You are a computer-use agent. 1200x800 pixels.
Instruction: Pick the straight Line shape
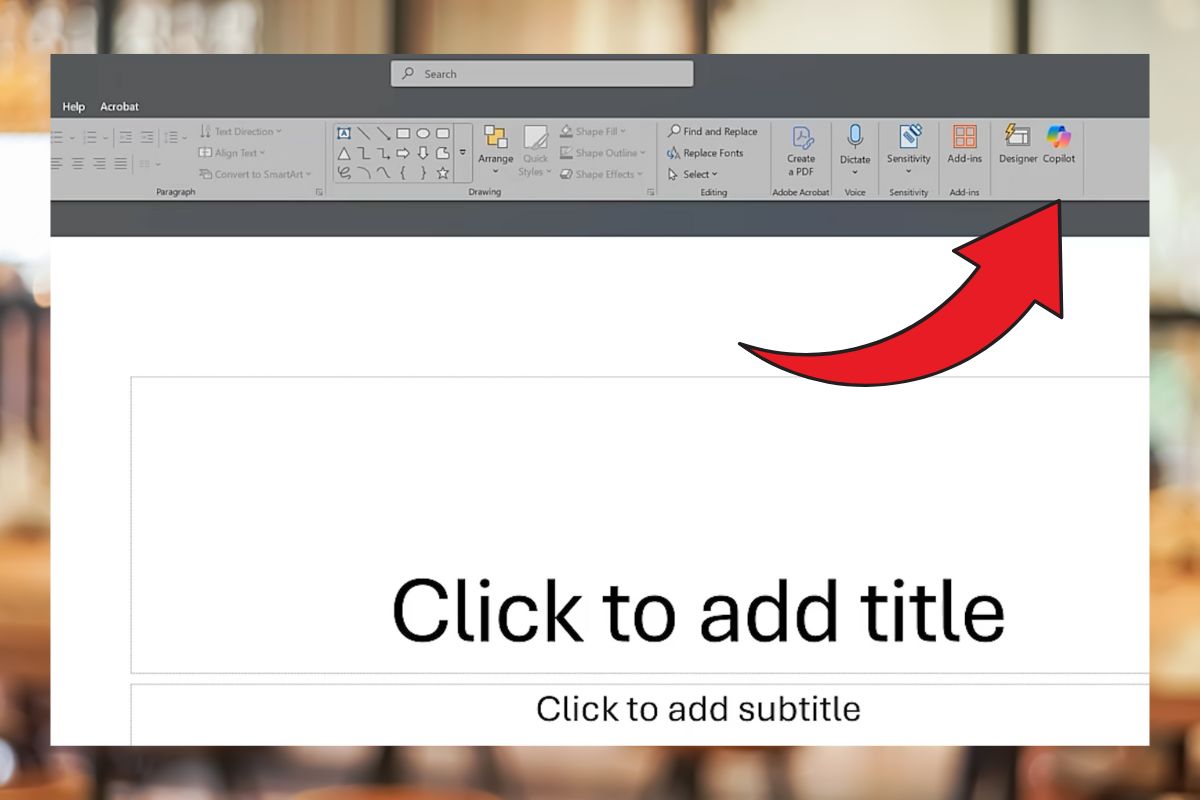click(364, 133)
